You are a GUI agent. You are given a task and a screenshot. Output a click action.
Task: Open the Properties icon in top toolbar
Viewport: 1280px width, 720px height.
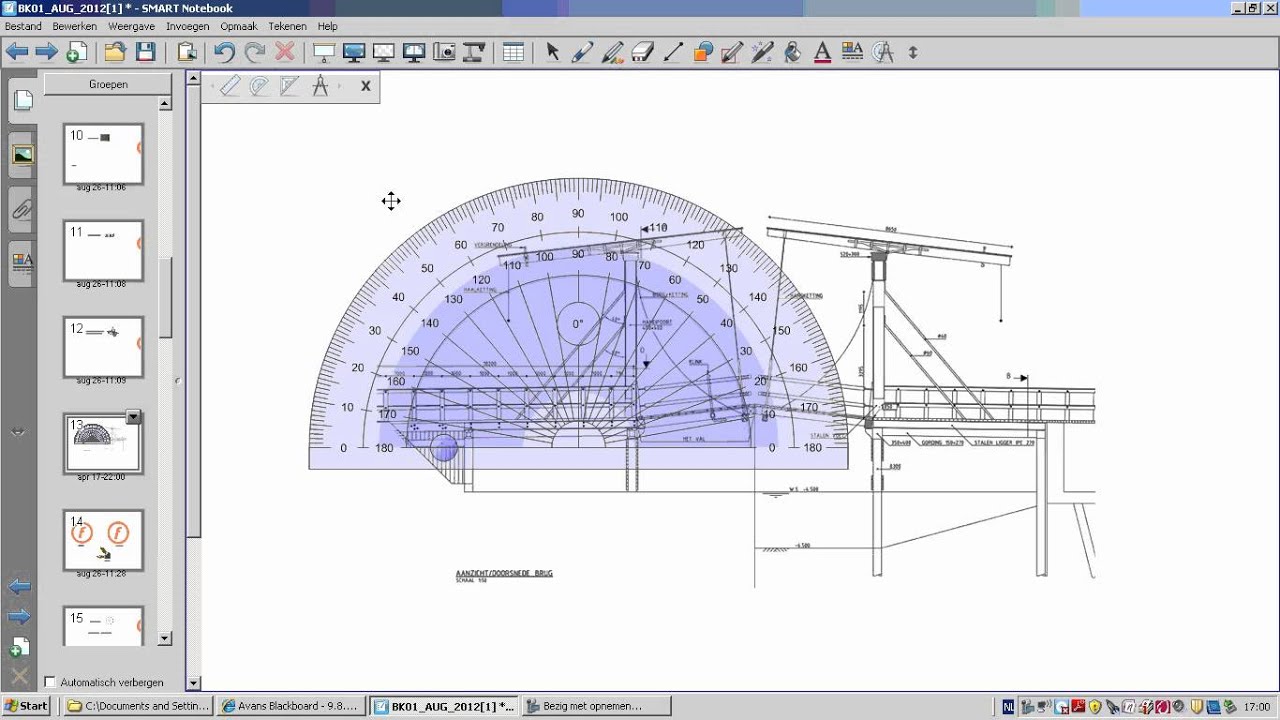tap(852, 52)
